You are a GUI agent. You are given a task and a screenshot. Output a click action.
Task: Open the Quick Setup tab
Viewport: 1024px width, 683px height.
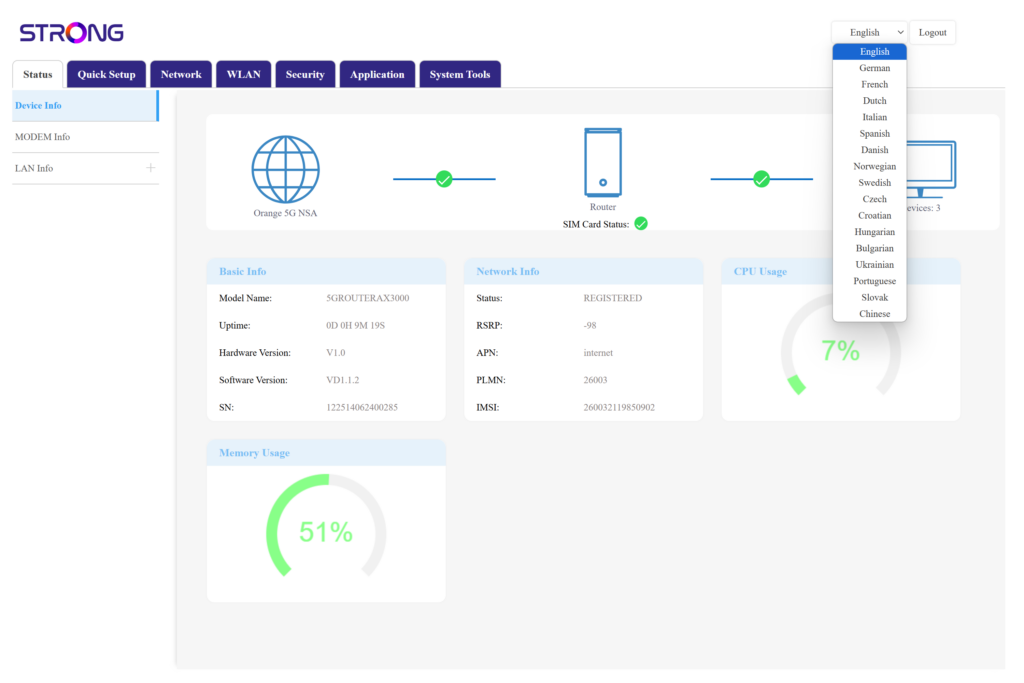click(106, 75)
